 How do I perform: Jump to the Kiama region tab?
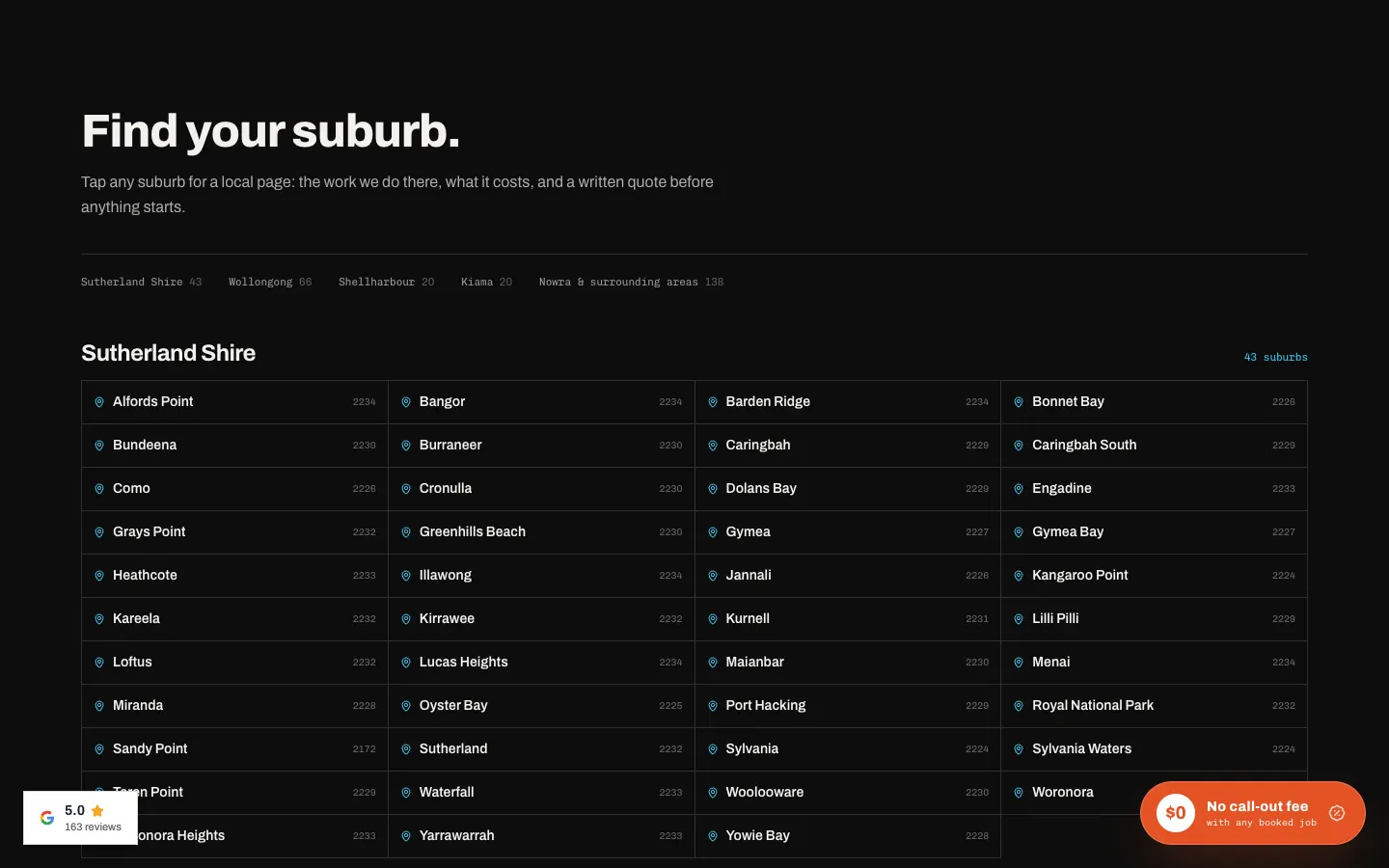click(486, 282)
